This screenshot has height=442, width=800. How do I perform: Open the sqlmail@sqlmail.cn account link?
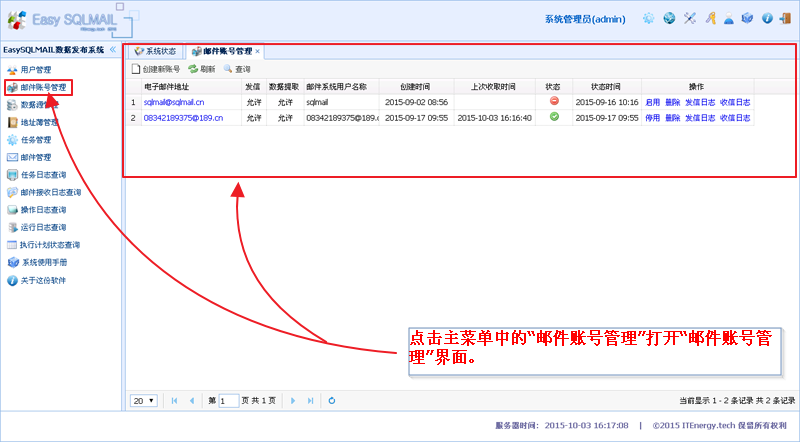tap(174, 102)
